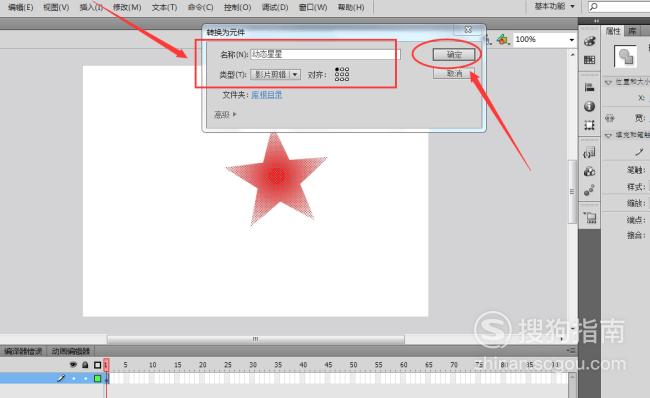Open the 基本功能 workspace dropdown

point(554,6)
